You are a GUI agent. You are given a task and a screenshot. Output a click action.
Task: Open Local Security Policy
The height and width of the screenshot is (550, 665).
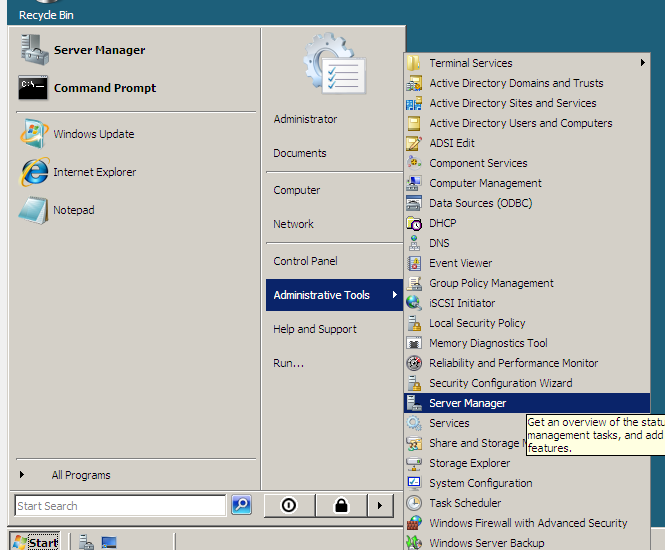(527, 323)
